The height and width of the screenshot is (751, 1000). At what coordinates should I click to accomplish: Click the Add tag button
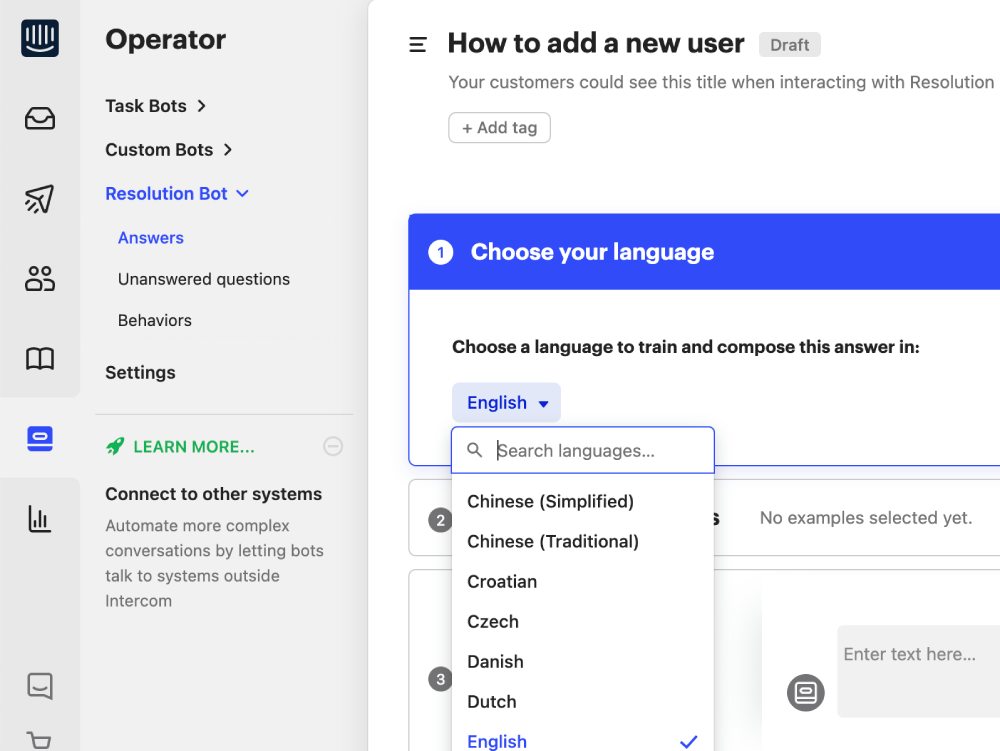click(x=499, y=128)
